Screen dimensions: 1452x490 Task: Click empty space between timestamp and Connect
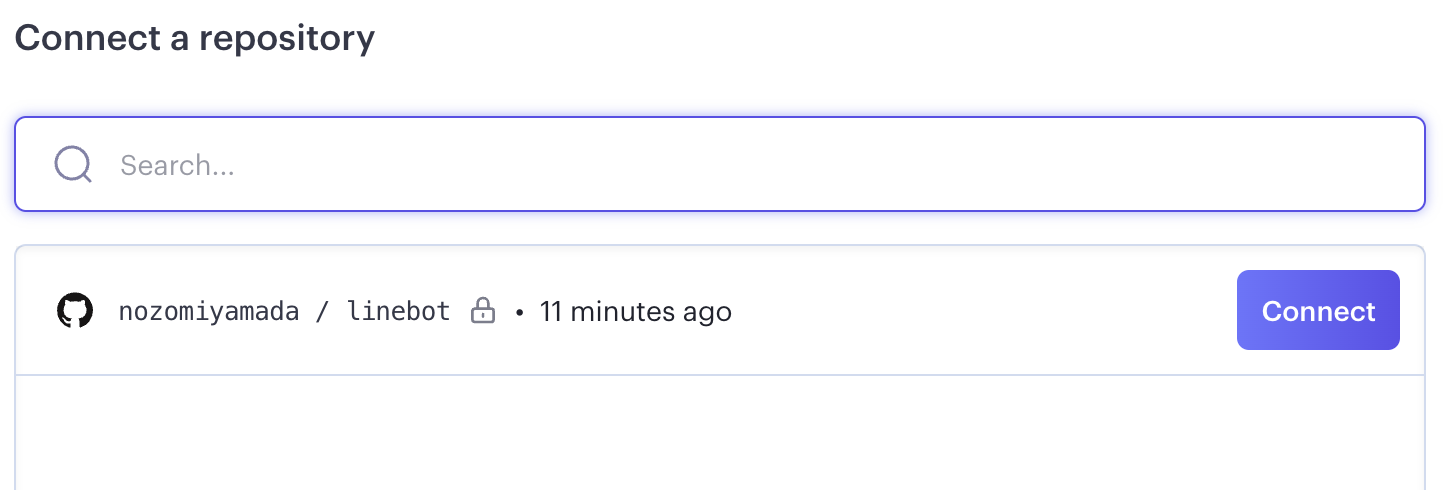[980, 311]
